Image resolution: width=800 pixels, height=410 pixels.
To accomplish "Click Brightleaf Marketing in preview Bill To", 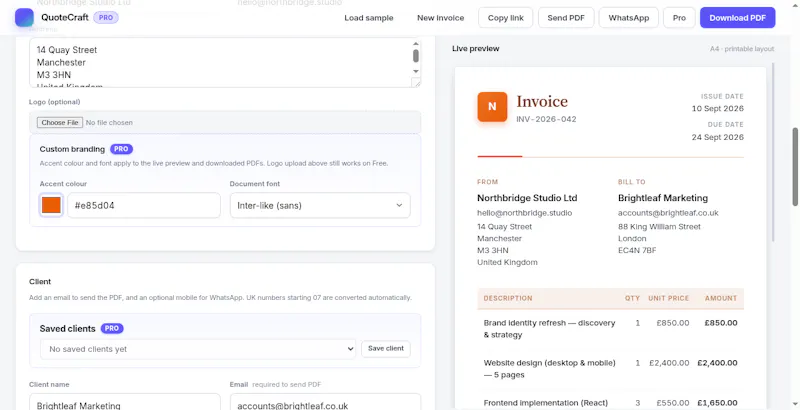I will click(x=663, y=198).
